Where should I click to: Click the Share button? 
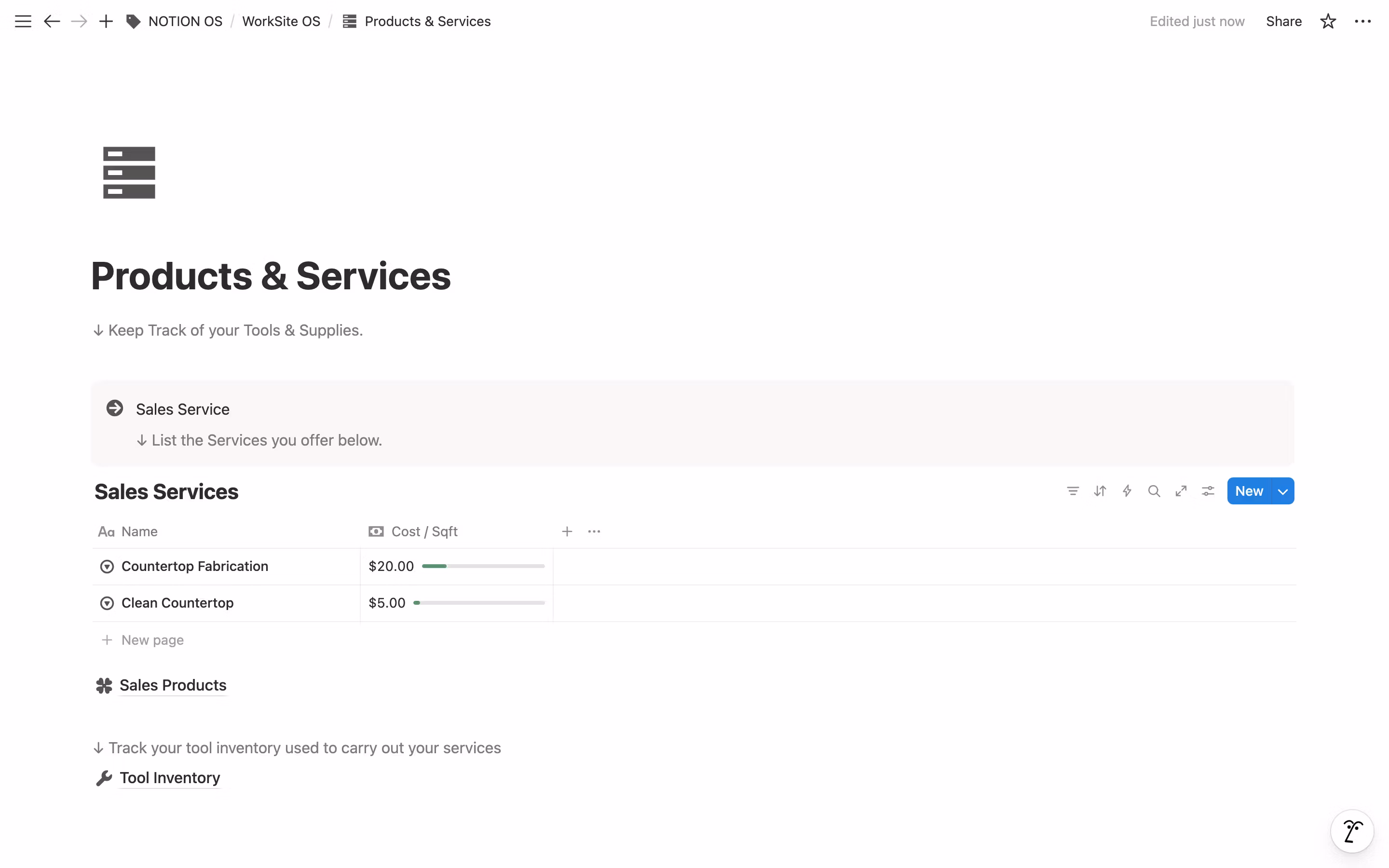click(x=1283, y=21)
